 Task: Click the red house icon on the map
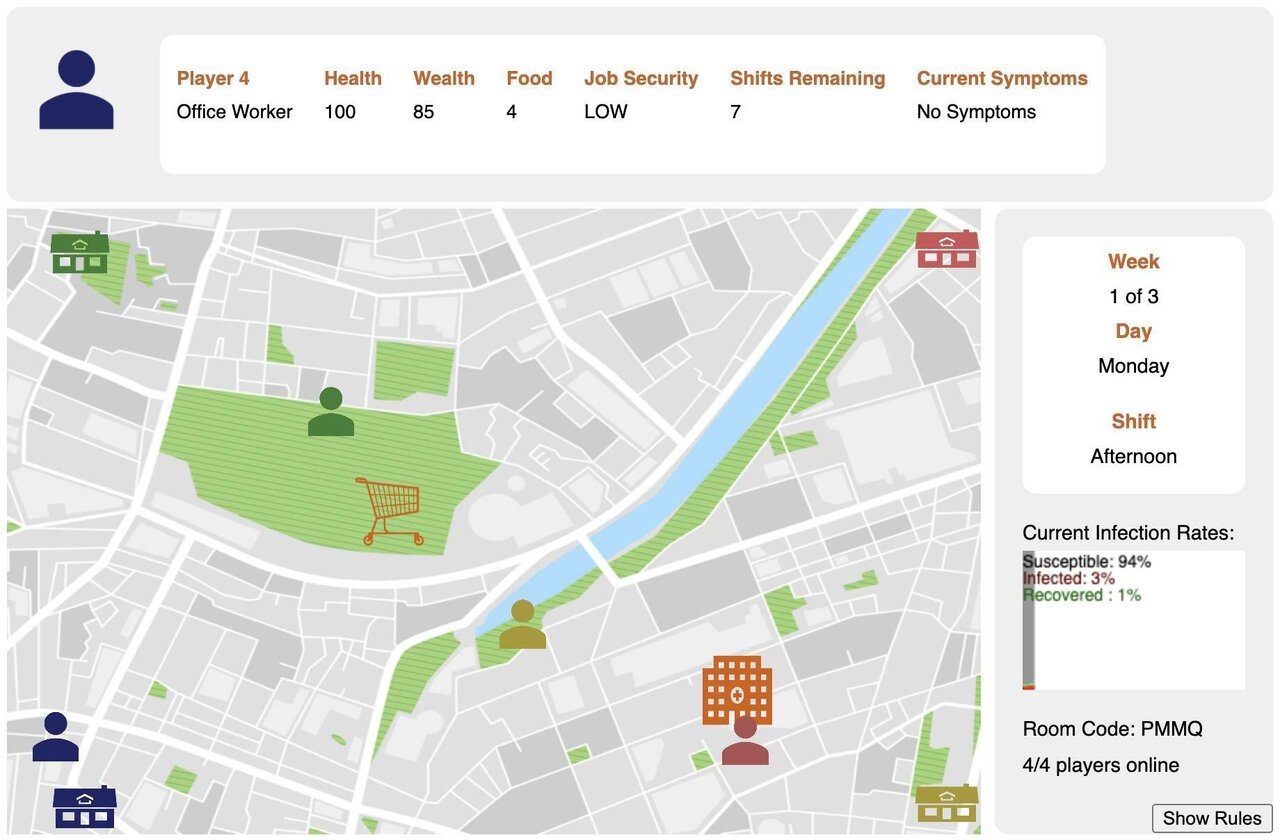click(x=947, y=248)
